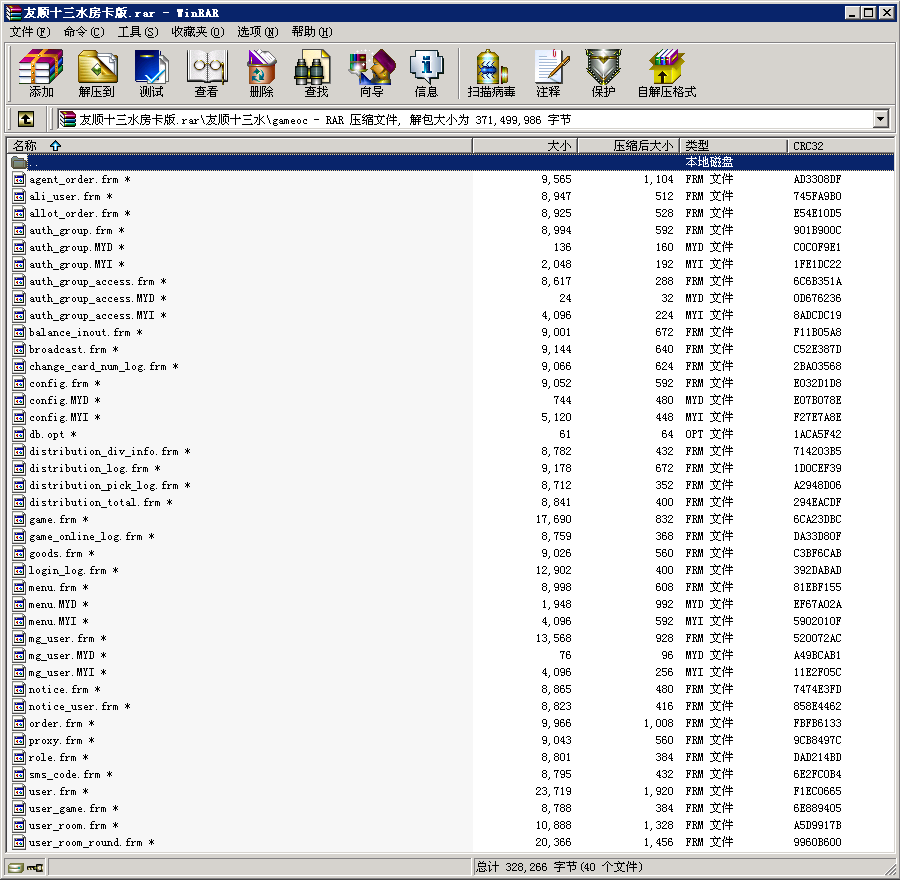Run the Test (测试) archive tool
900x880 pixels.
pos(152,73)
